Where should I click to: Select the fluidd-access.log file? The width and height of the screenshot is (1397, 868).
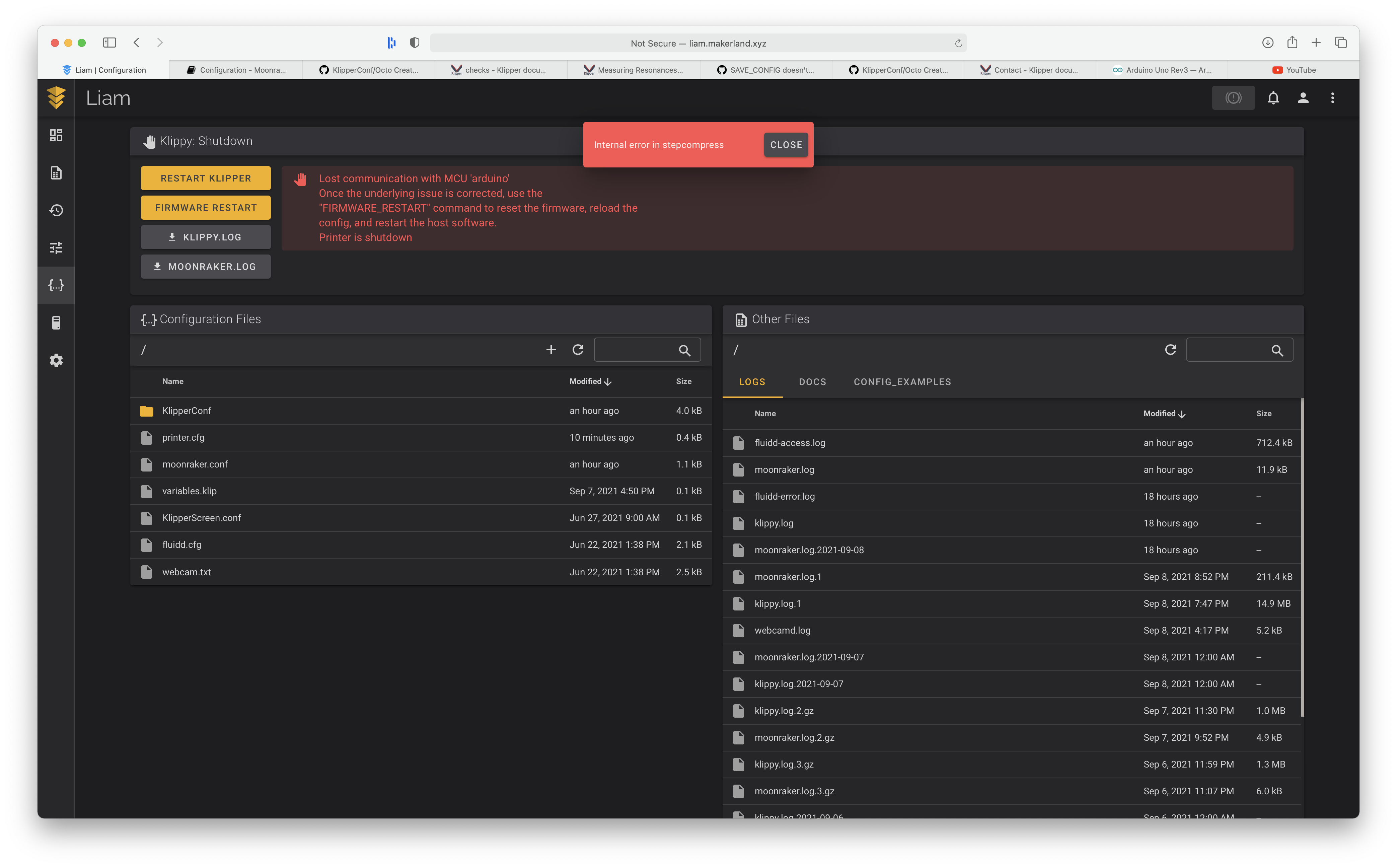point(1011,443)
